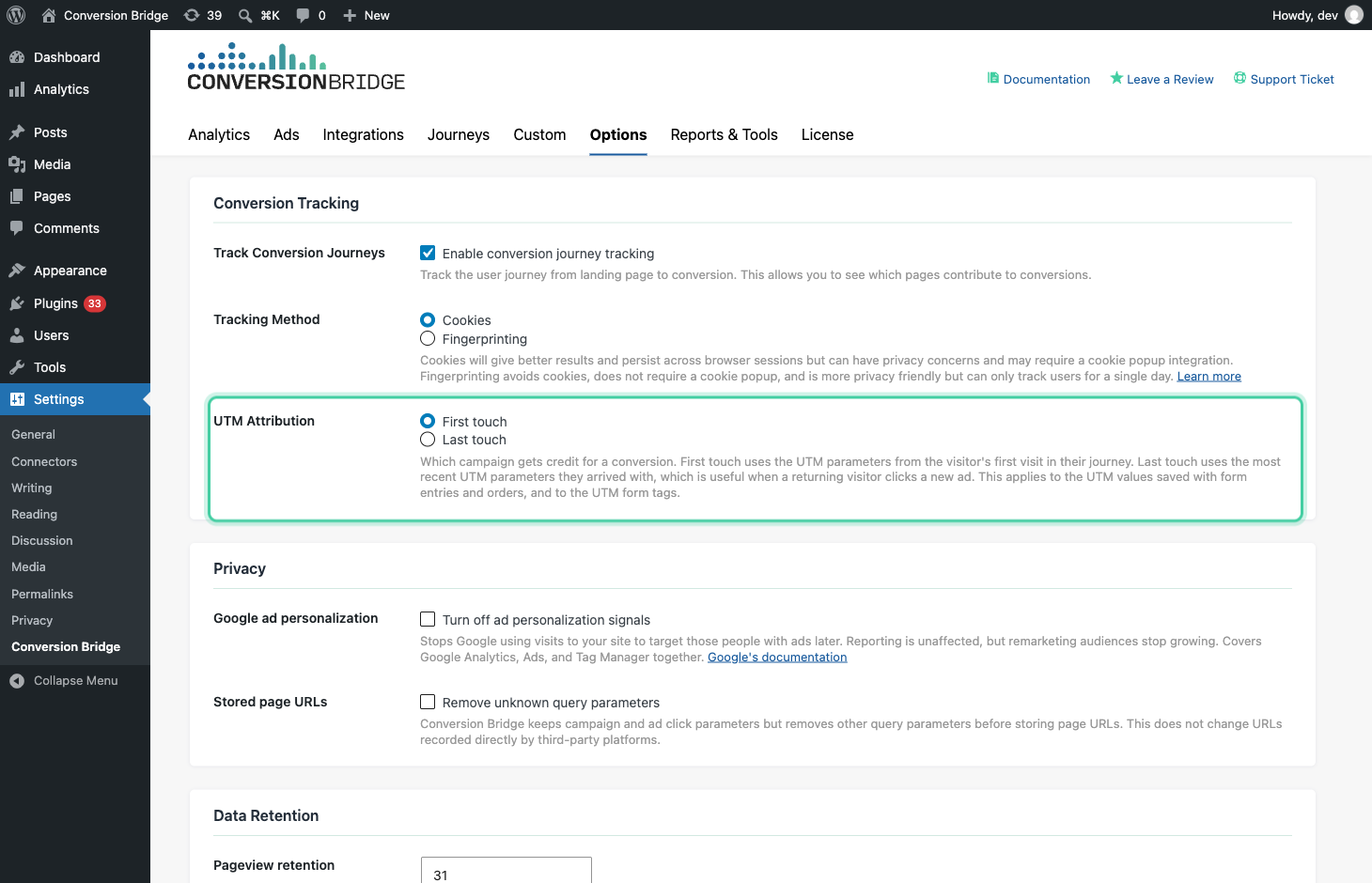1372x883 pixels.
Task: Open the Documentation link text
Action: 1047,80
